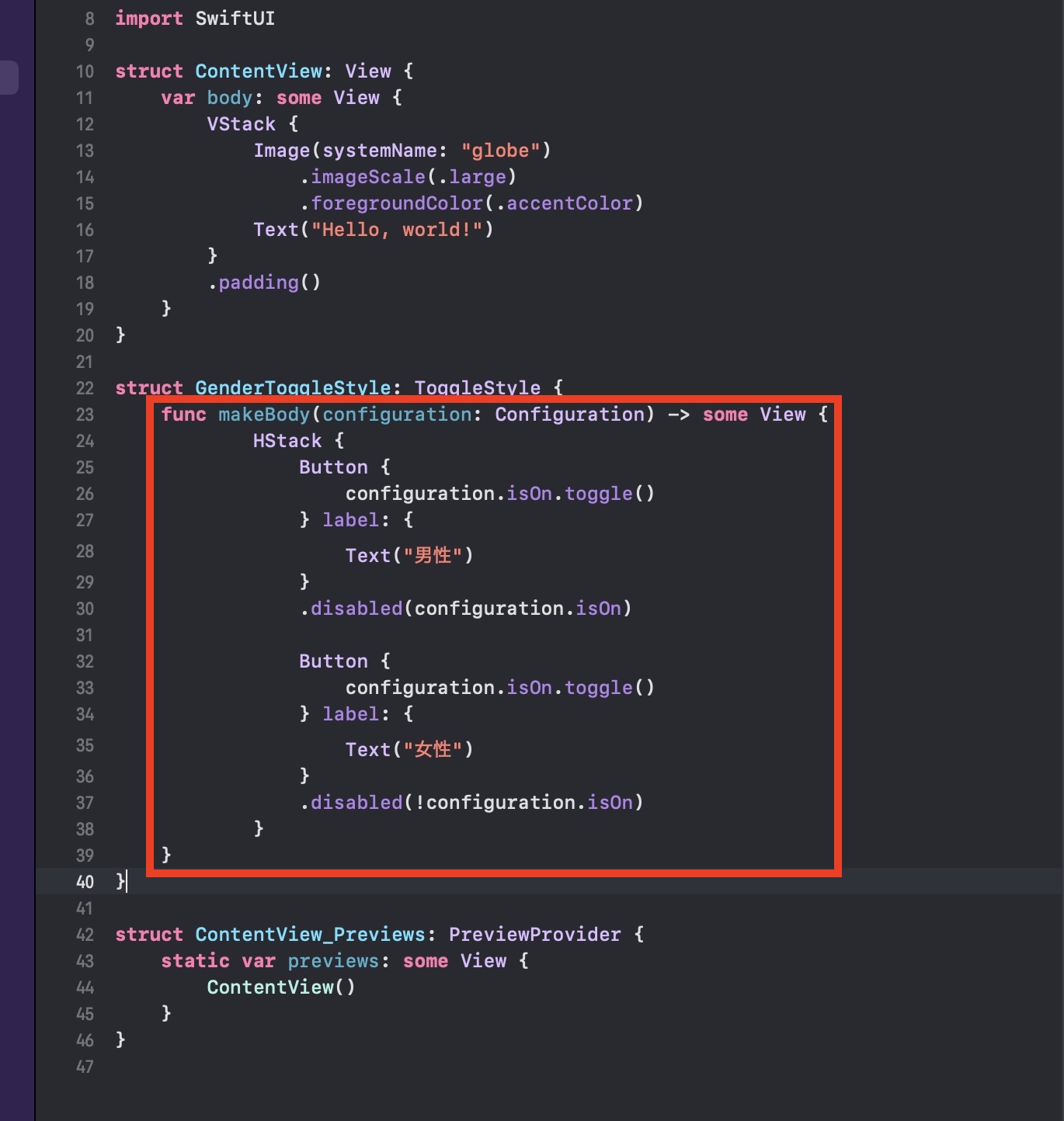This screenshot has width=1064, height=1121.
Task: Click the 'body' property name
Action: pyautogui.click(x=230, y=98)
